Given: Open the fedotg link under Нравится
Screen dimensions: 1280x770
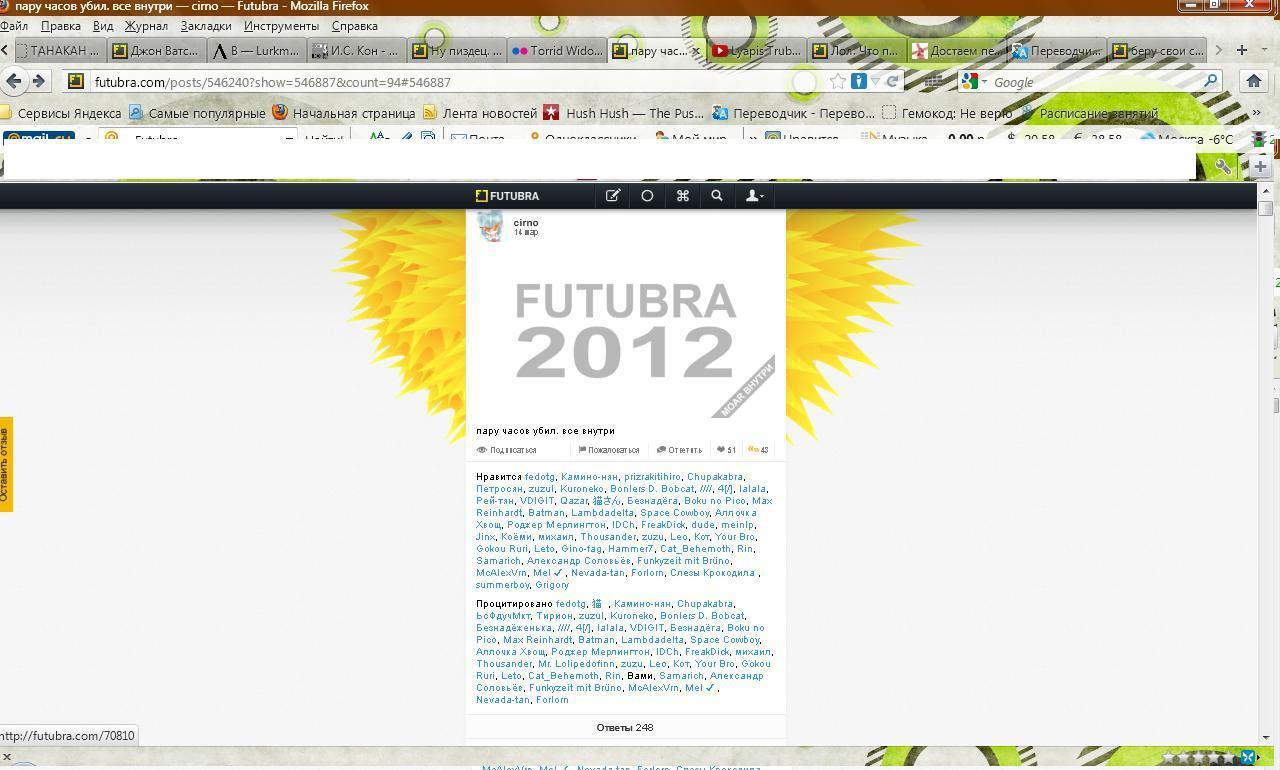Looking at the screenshot, I should tap(540, 477).
